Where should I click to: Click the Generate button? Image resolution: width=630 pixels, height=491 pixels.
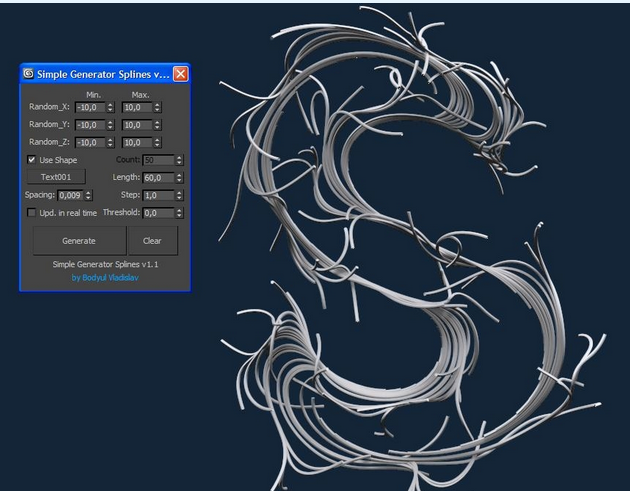(x=79, y=241)
